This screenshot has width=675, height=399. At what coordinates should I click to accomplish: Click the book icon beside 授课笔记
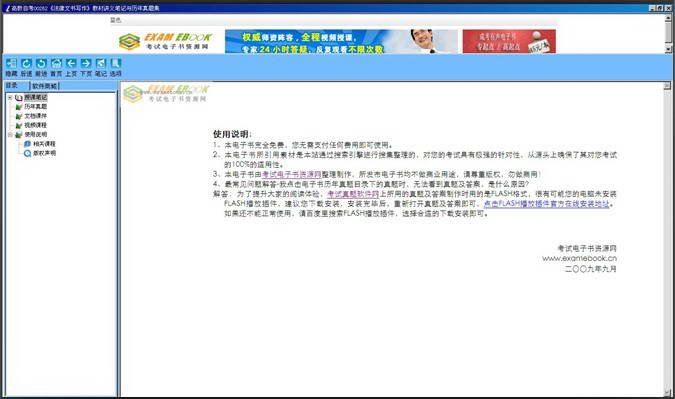(x=19, y=98)
